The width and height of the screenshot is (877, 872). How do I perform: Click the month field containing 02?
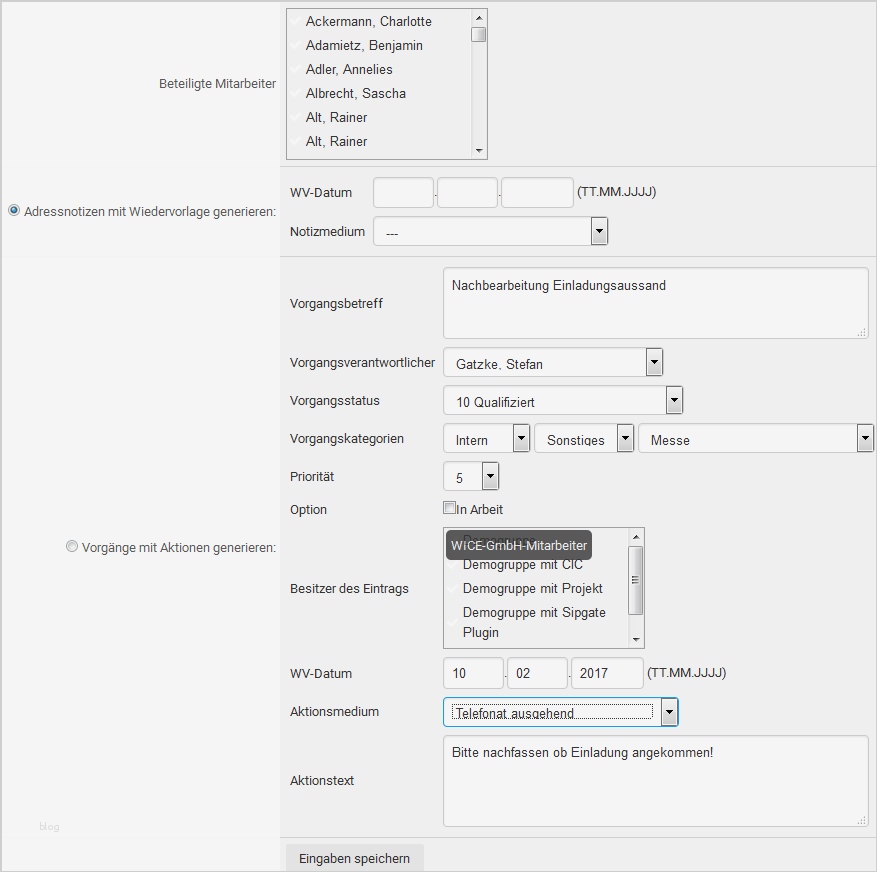click(x=537, y=673)
